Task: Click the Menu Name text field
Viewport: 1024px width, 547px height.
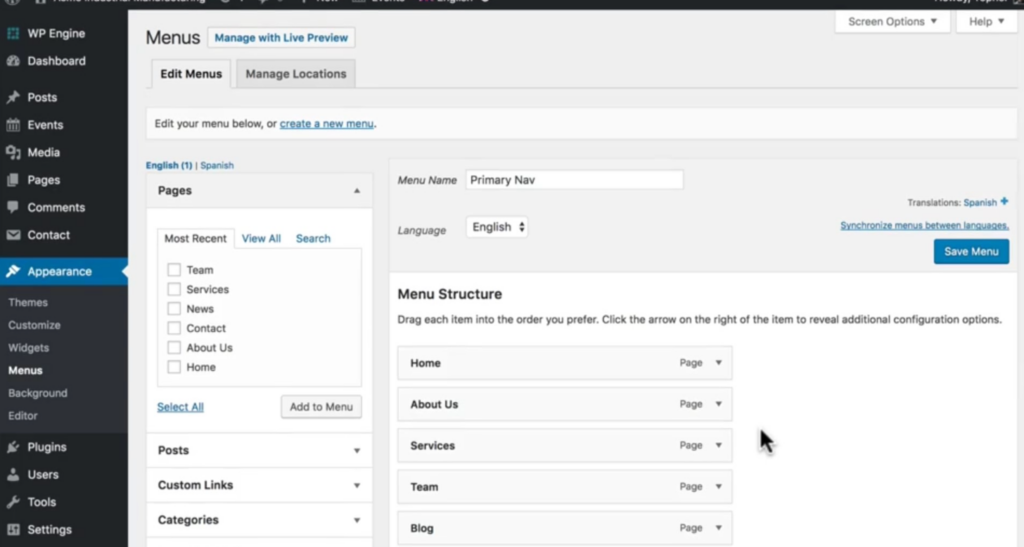Action: (x=574, y=180)
